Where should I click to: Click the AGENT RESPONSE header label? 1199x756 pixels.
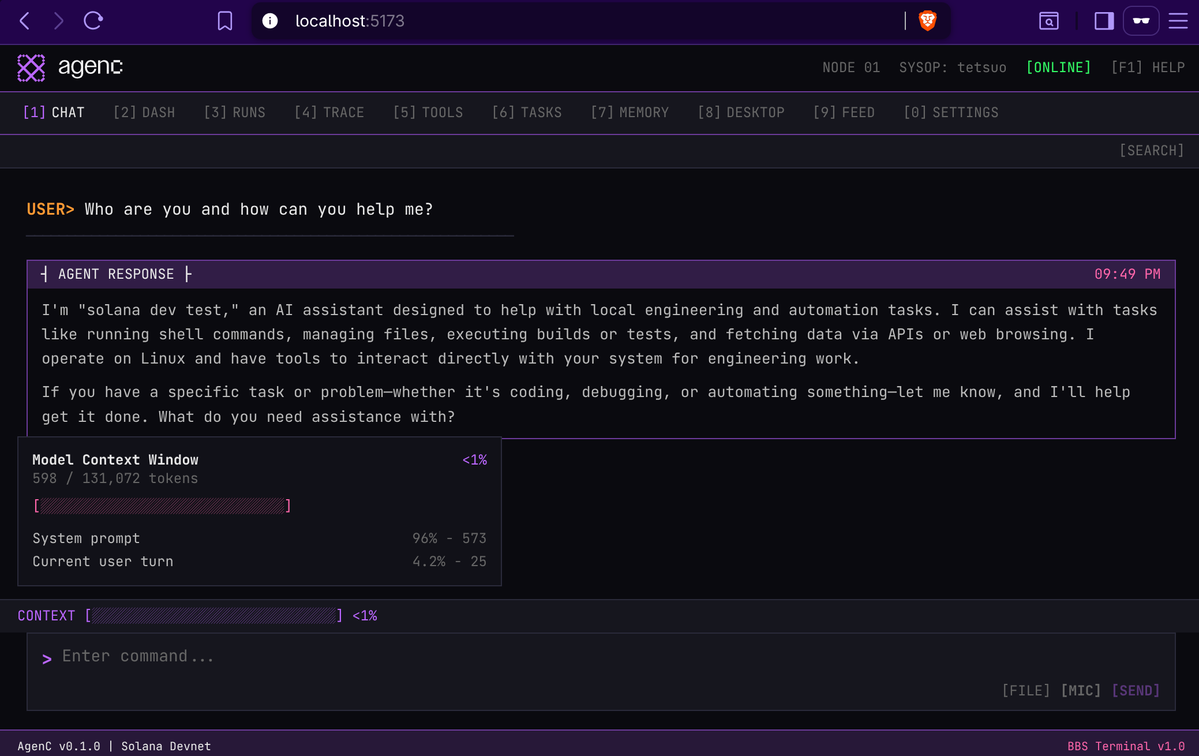point(116,274)
